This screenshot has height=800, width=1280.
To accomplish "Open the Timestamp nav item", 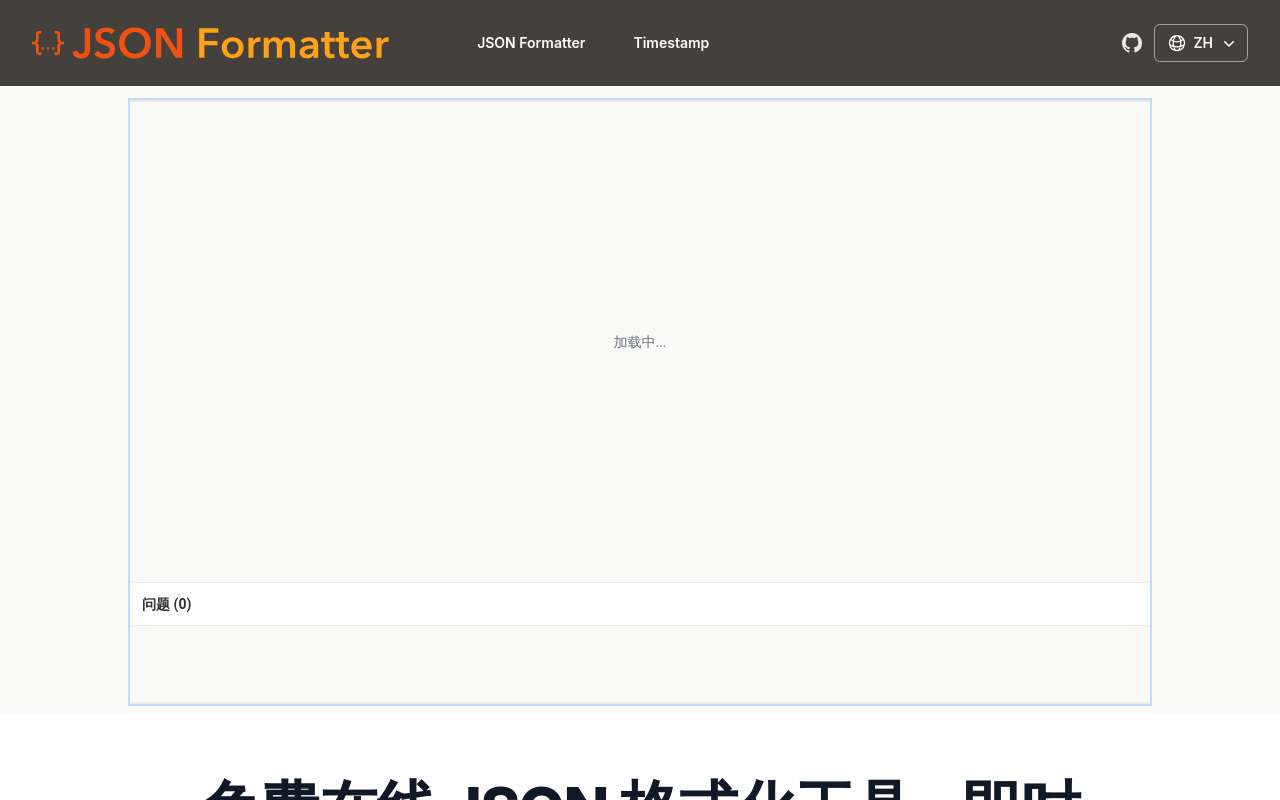I will coord(671,43).
